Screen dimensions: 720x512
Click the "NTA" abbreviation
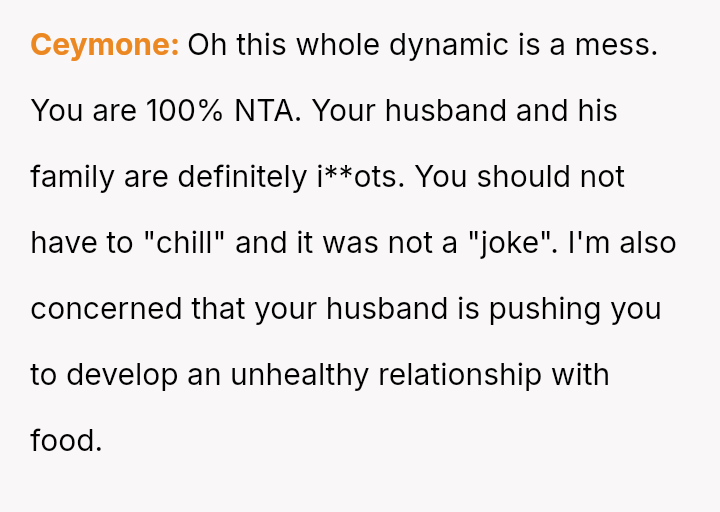(x=267, y=111)
